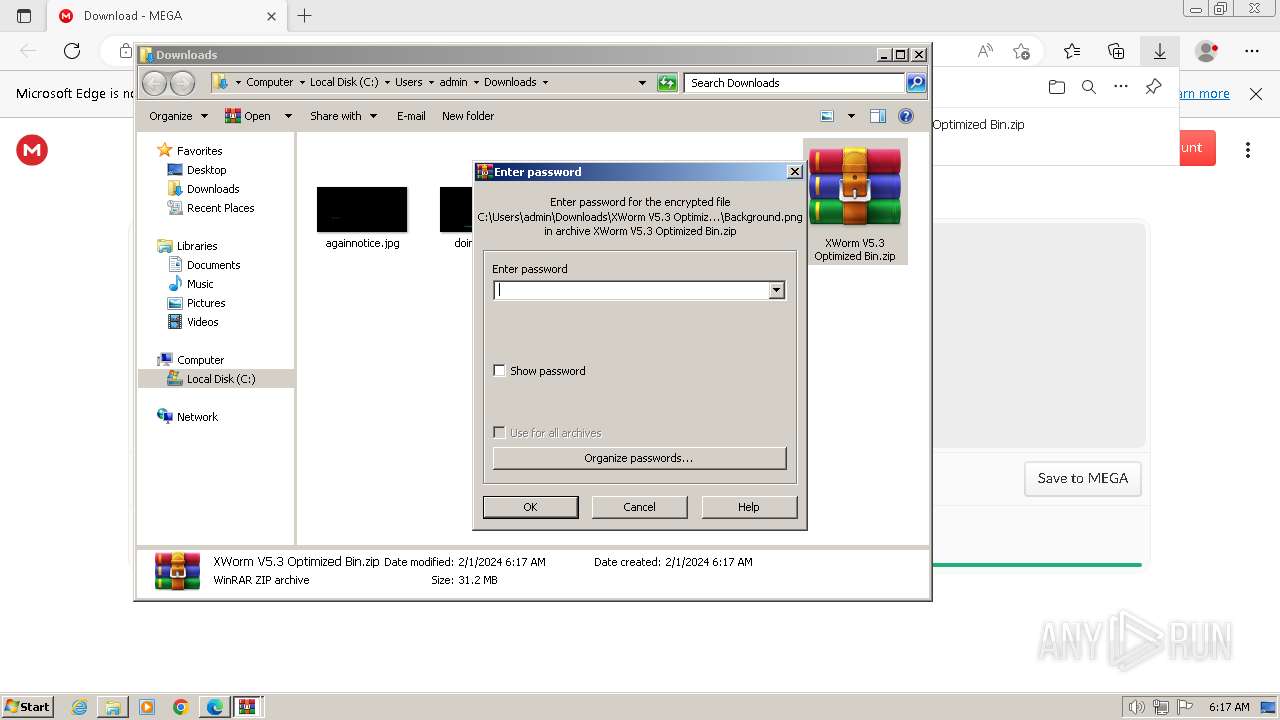Toggle the Show password checkbox
Image resolution: width=1280 pixels, height=720 pixels.
tap(500, 371)
